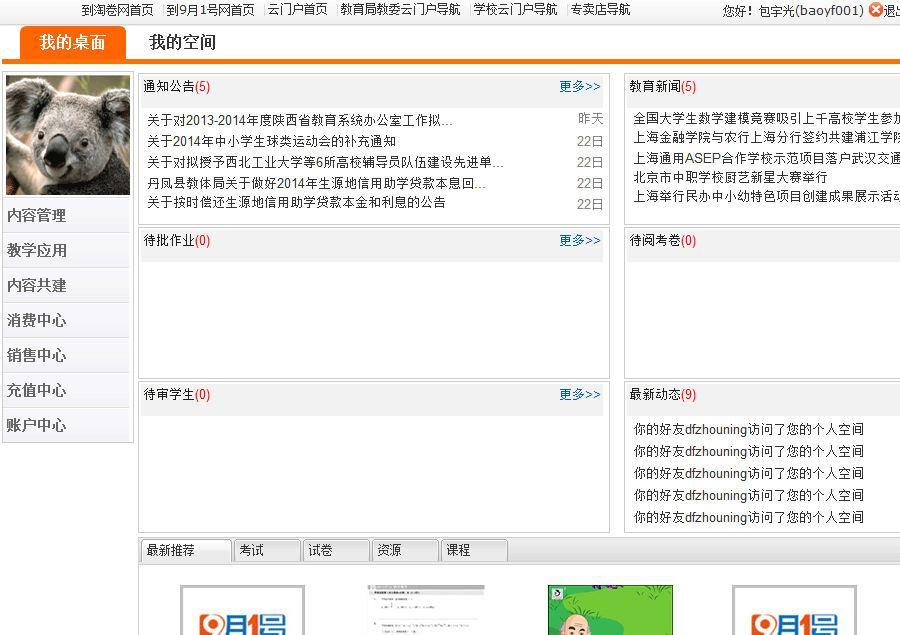Switch to 考试 tab
This screenshot has height=635, width=900.
tap(266, 551)
